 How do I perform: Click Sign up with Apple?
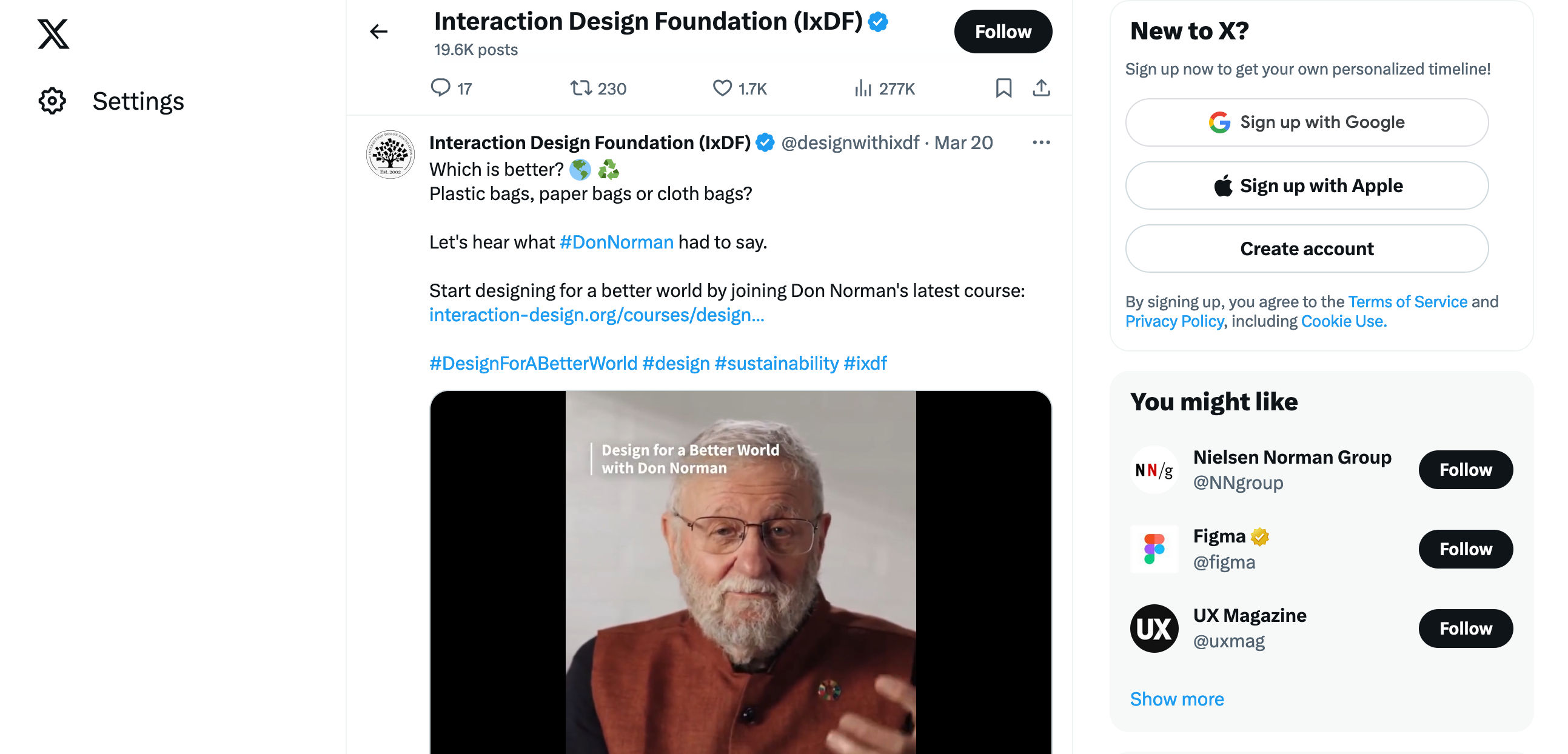1306,185
